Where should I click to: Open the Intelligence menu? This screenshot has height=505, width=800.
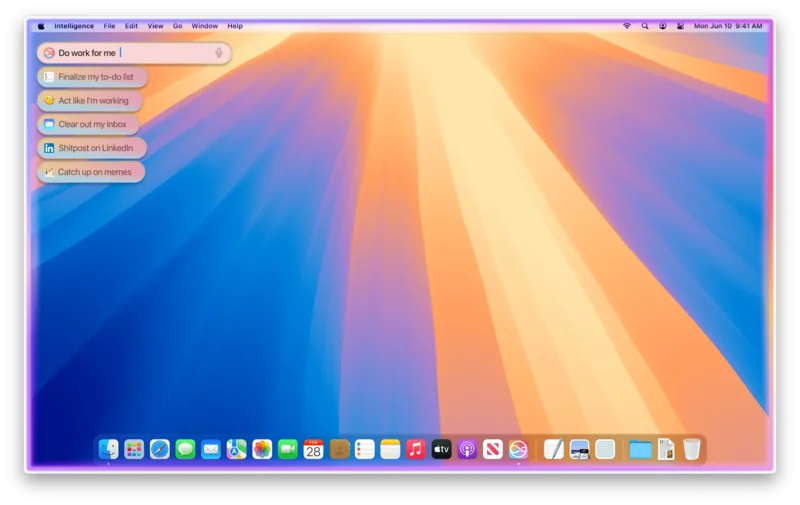74,26
